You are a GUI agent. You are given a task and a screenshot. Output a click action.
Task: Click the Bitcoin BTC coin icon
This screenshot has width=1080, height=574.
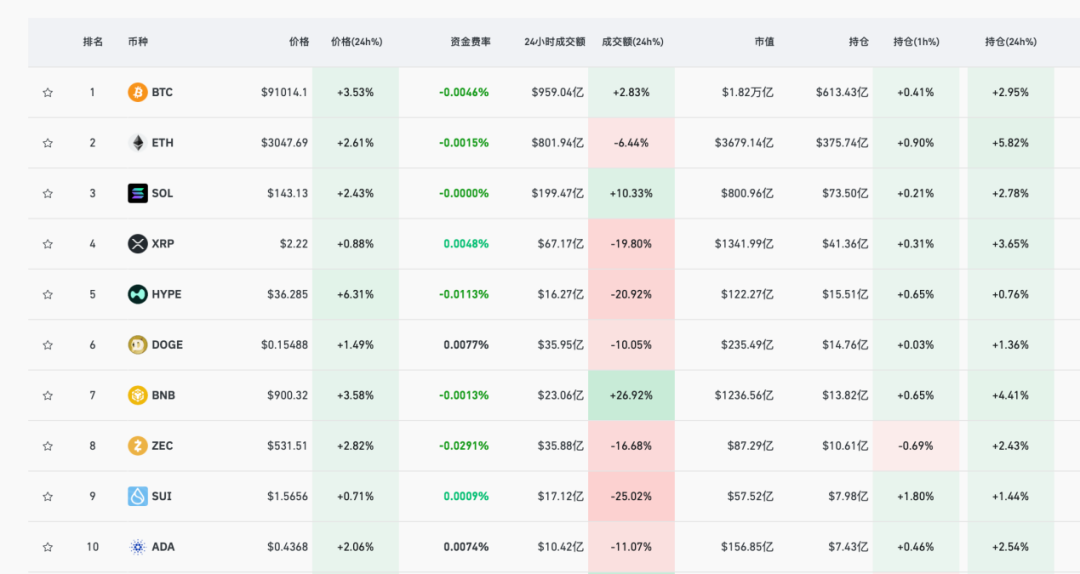coord(137,92)
